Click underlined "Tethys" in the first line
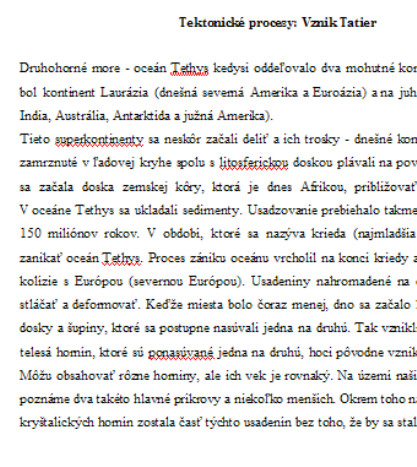 (189, 68)
